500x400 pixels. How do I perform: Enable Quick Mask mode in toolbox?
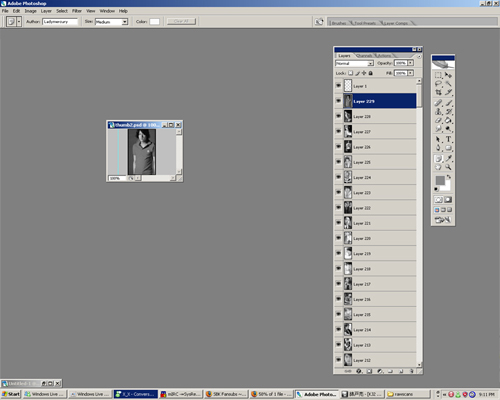448,200
